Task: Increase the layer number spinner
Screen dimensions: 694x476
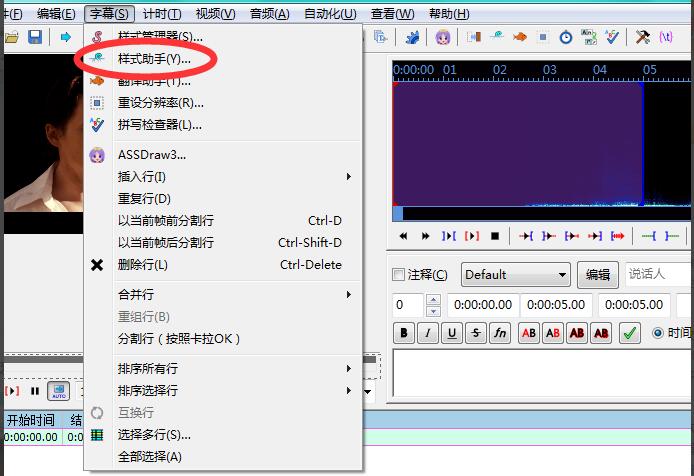Action: click(x=433, y=300)
